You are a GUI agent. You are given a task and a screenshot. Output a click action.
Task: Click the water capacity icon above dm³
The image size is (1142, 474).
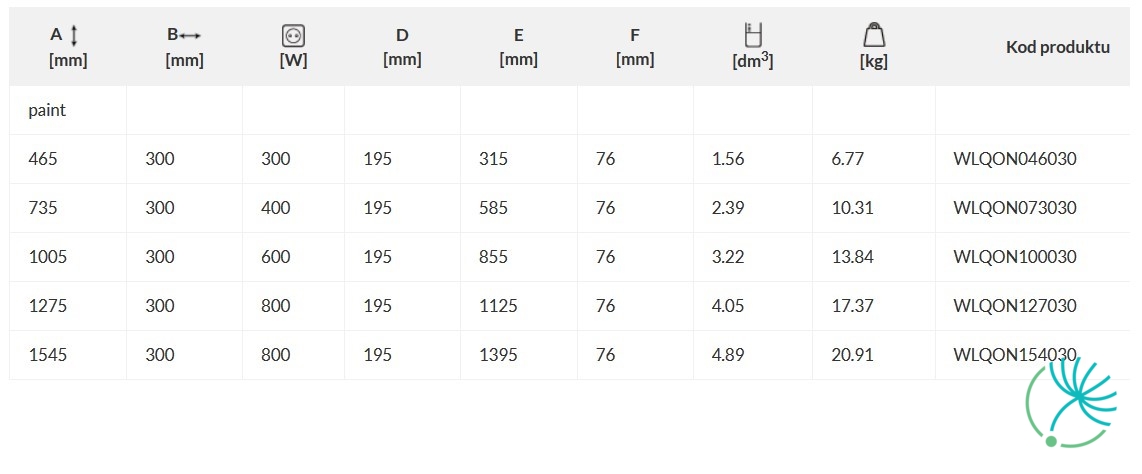coord(752,35)
